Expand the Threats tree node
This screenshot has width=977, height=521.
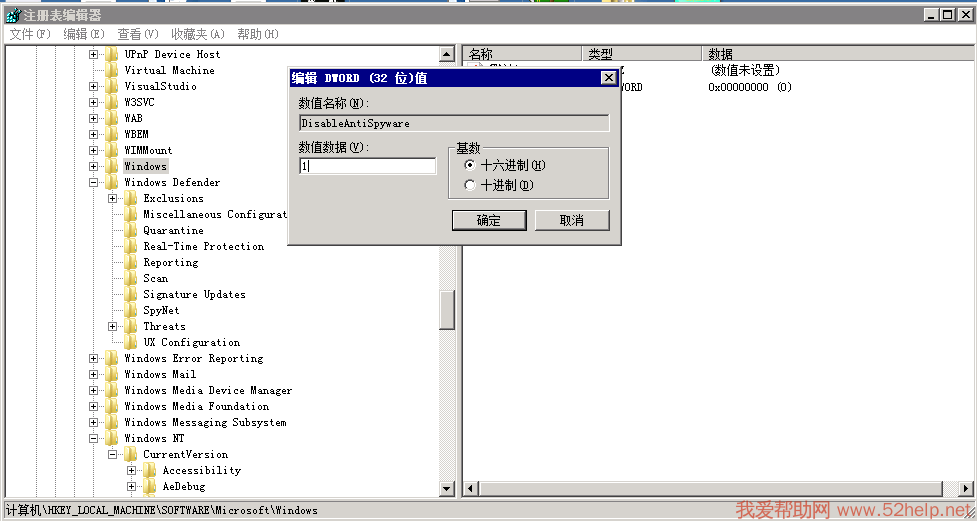(x=113, y=327)
